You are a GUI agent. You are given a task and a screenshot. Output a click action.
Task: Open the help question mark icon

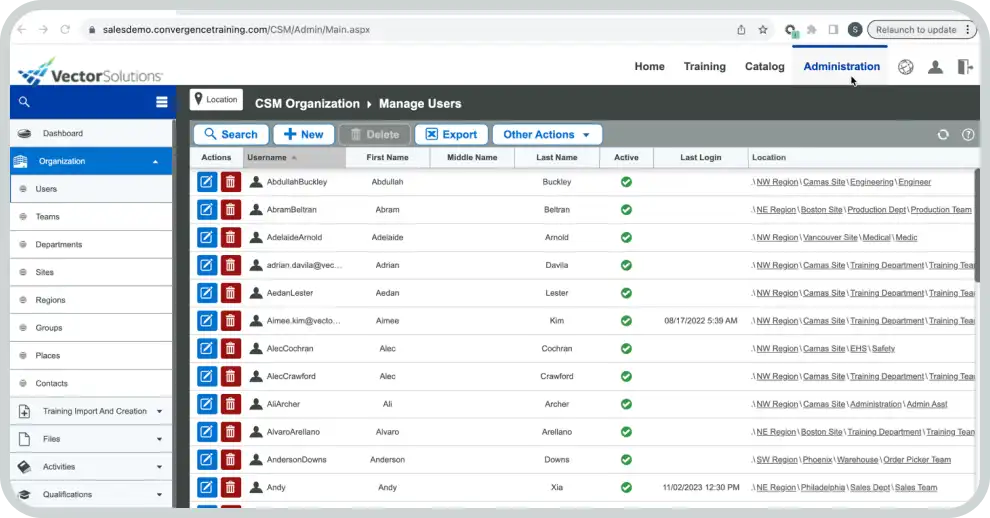[967, 135]
